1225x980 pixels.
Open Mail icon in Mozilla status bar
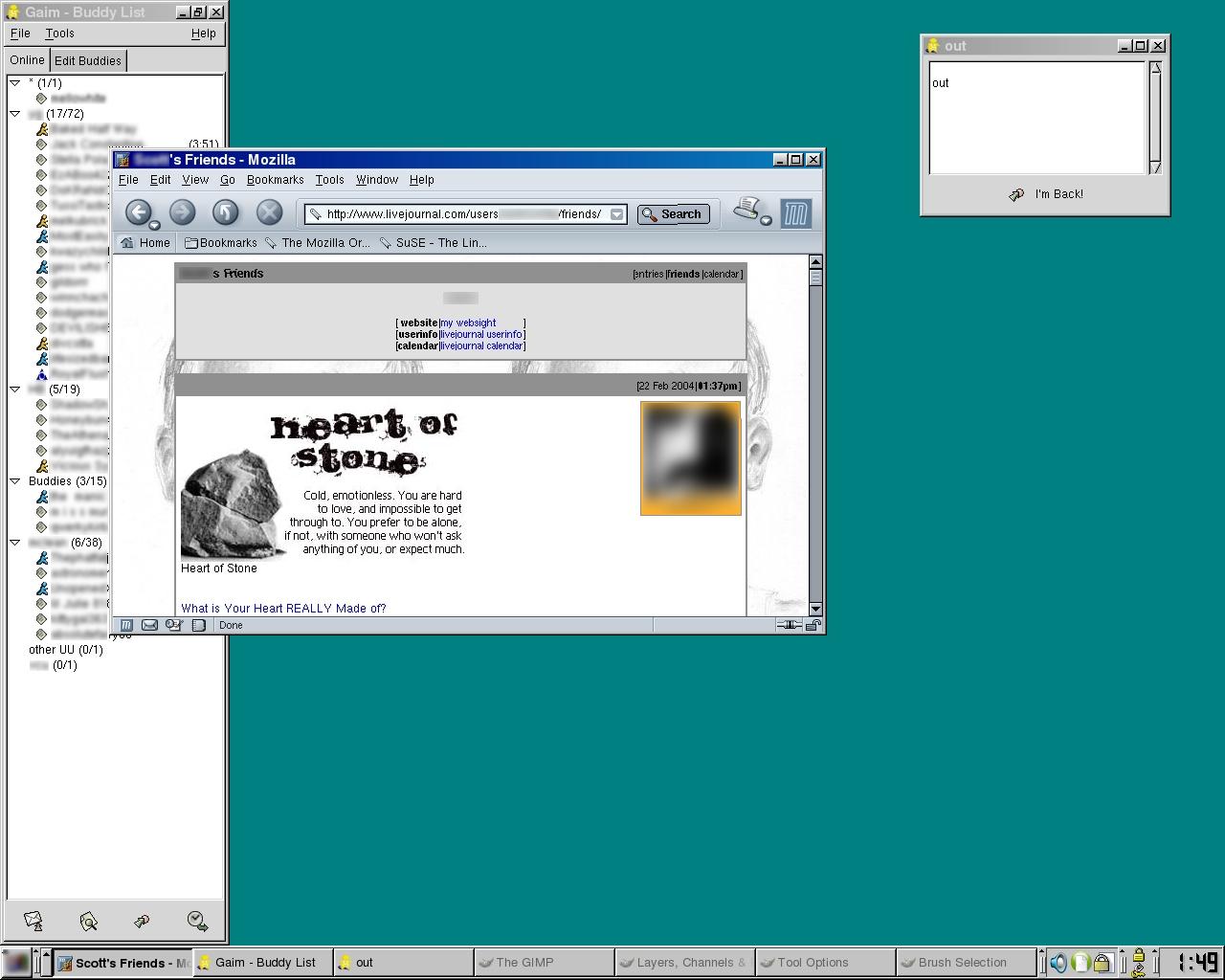[x=149, y=625]
